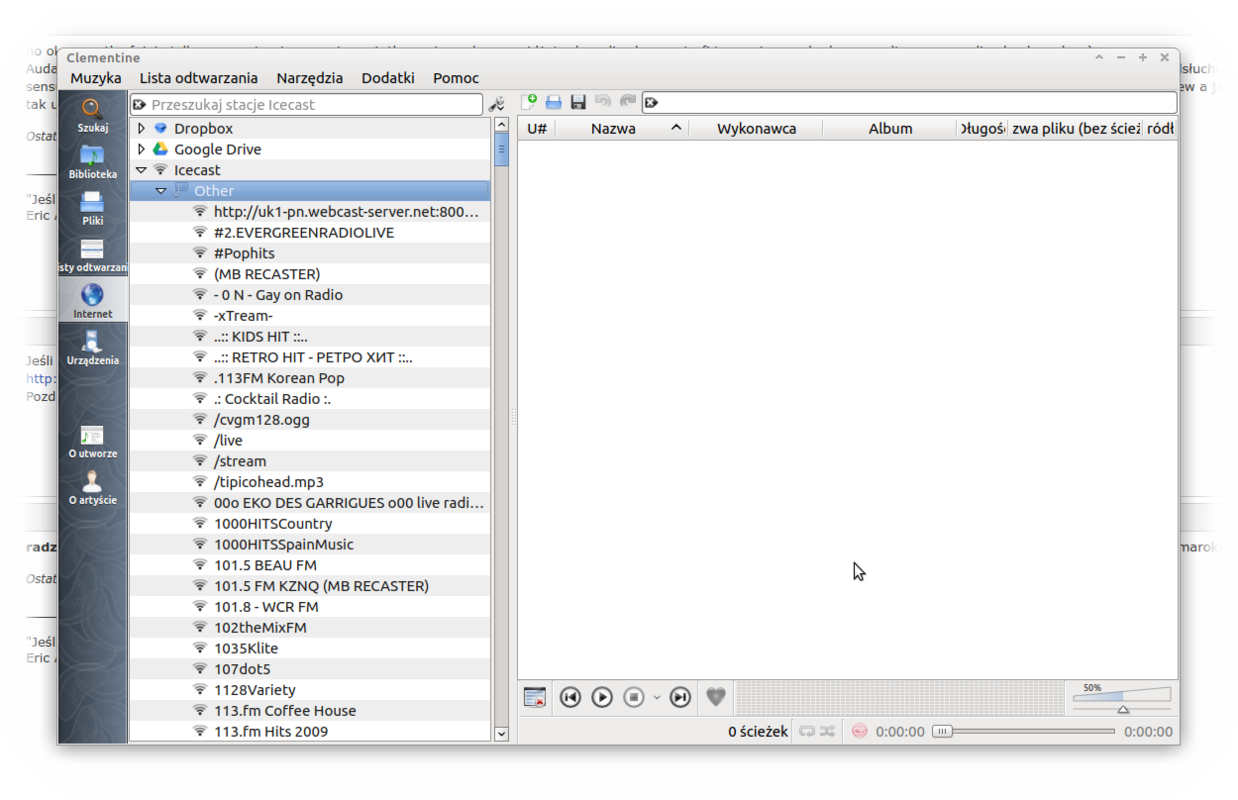
Task: Sort playlist by the Wykonawca column
Action: click(756, 128)
